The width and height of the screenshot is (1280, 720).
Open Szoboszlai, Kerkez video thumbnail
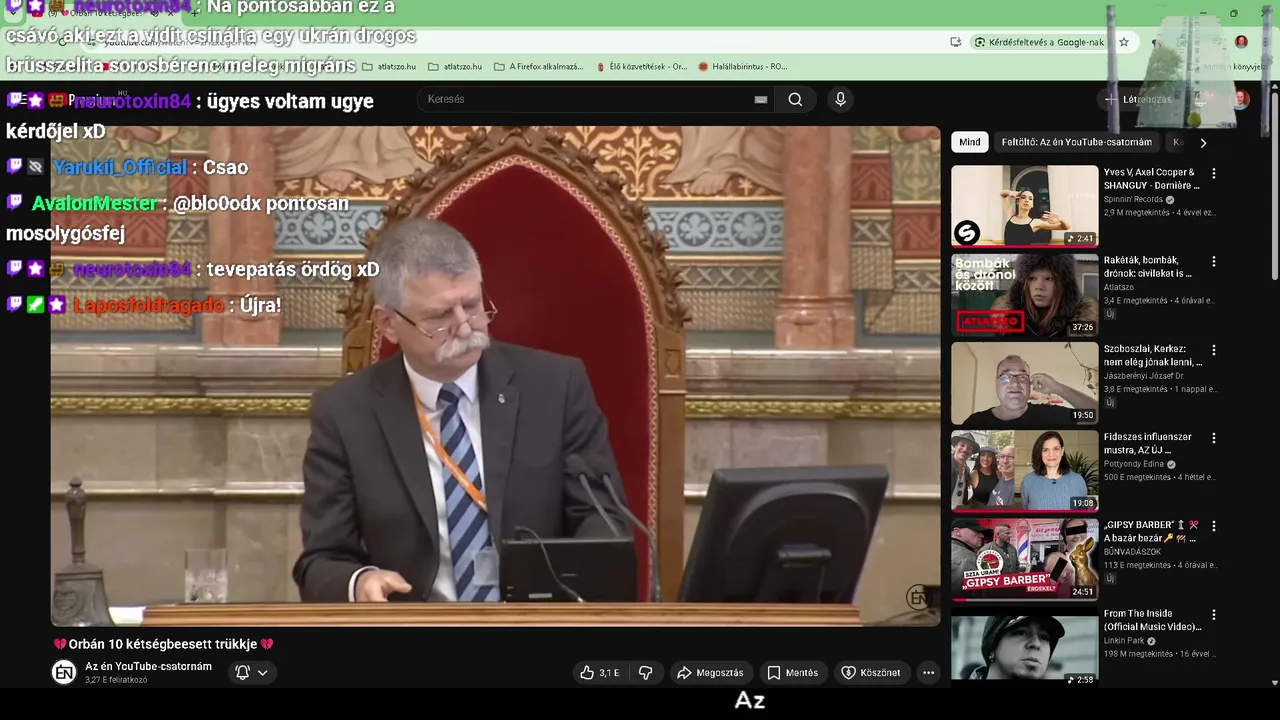coord(1024,383)
